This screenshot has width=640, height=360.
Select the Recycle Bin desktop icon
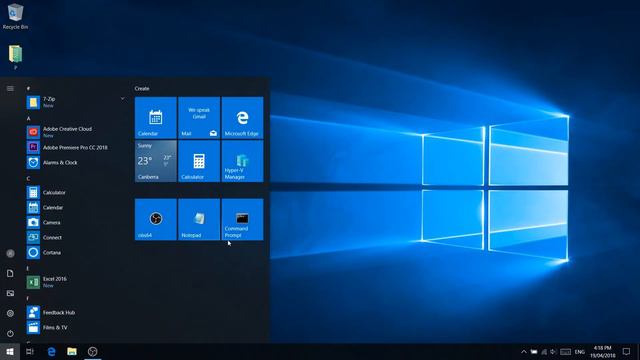point(16,16)
